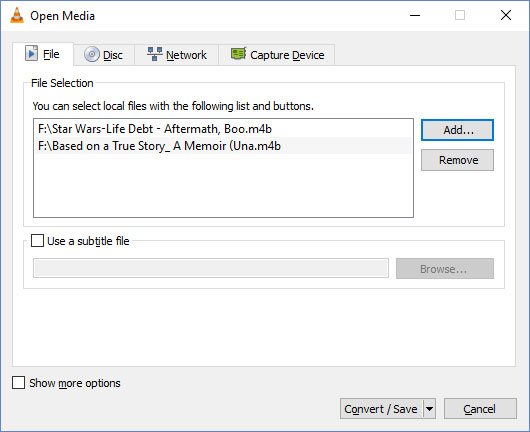Image resolution: width=530 pixels, height=432 pixels.
Task: Close the Open Media dialog
Action: pyautogui.click(x=506, y=15)
